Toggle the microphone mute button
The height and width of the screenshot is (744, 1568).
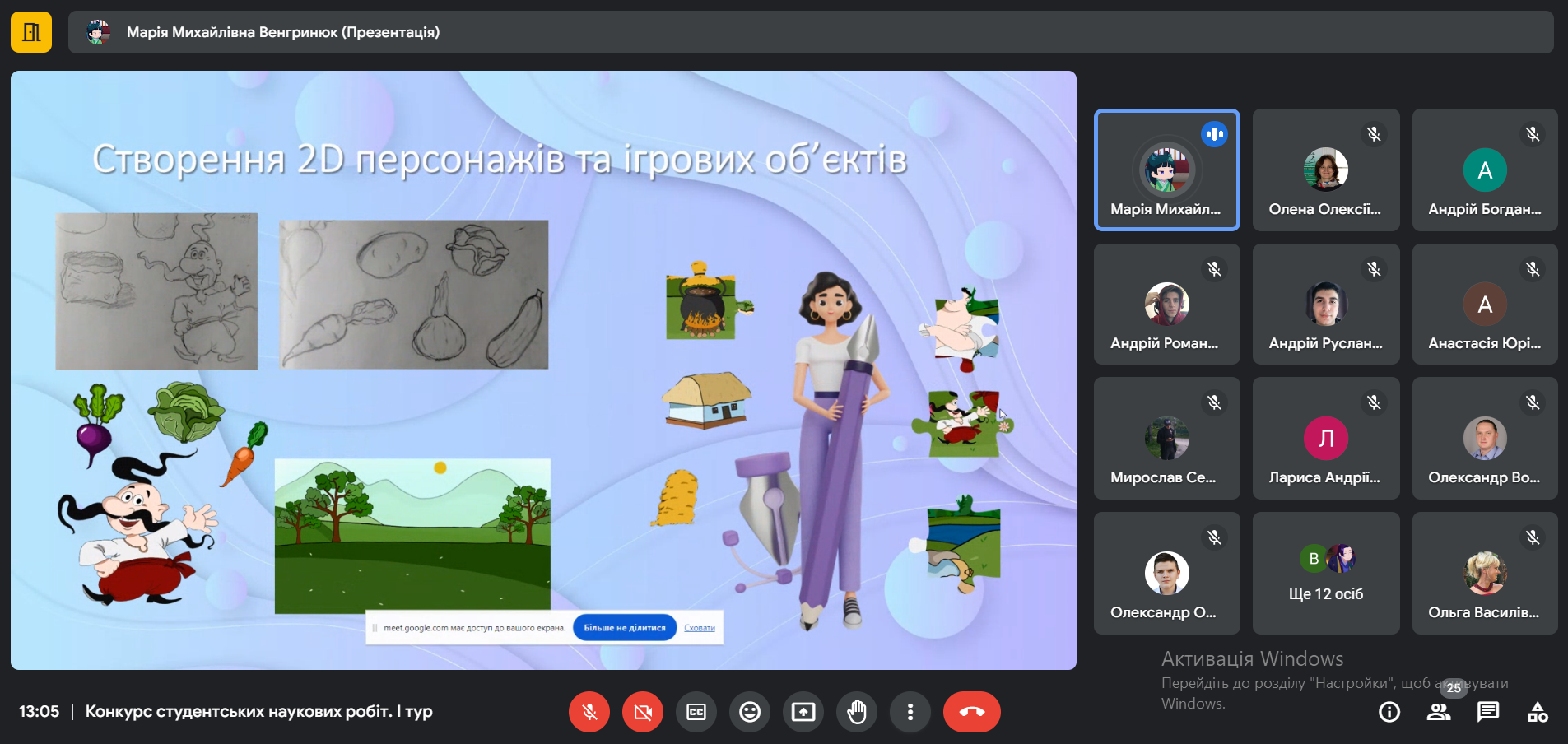[589, 712]
